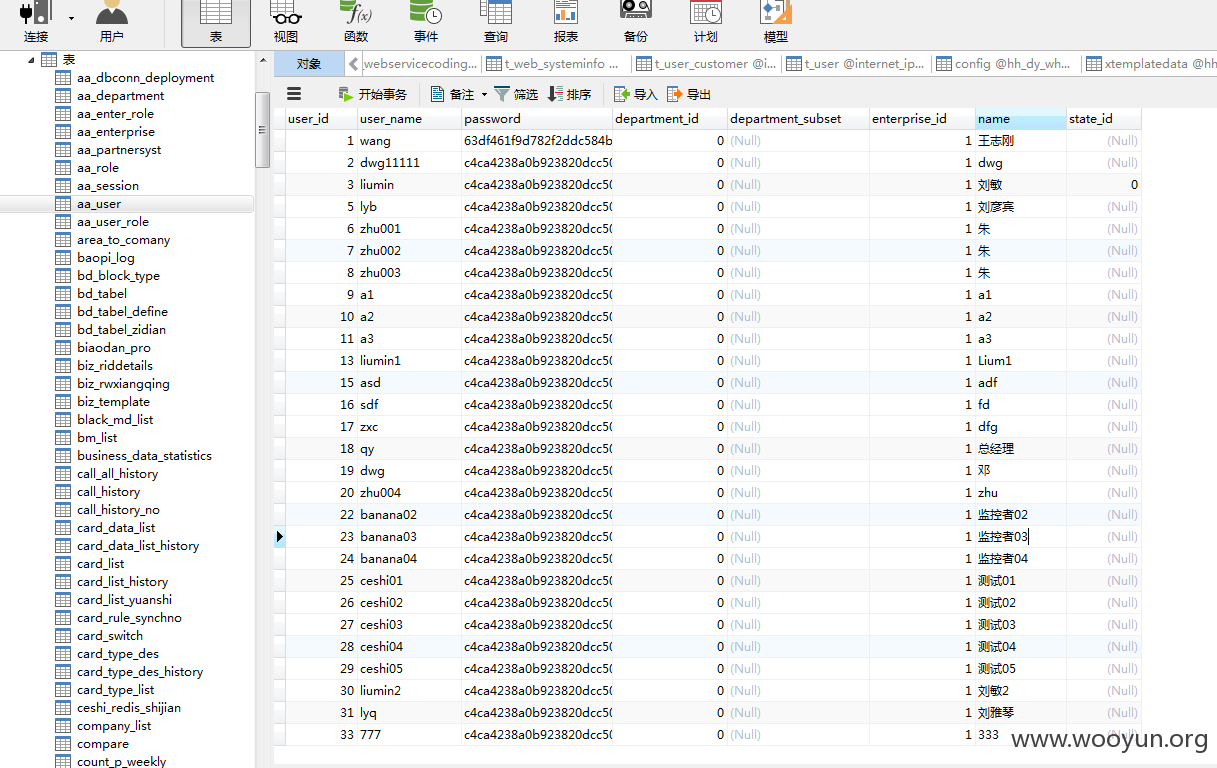Select the department_id column header
This screenshot has width=1217, height=768.
pyautogui.click(x=670, y=119)
